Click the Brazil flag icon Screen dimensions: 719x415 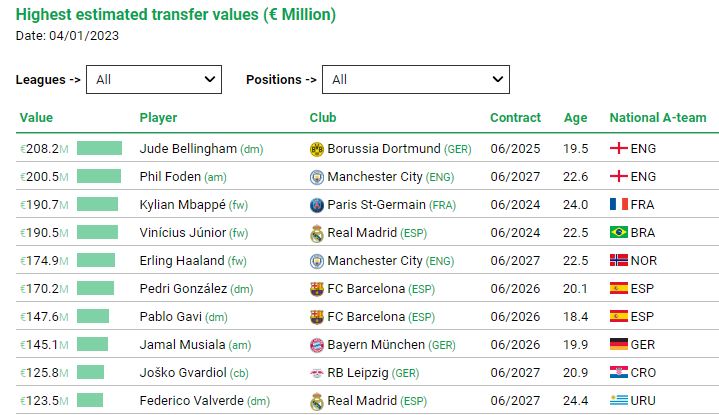click(619, 233)
